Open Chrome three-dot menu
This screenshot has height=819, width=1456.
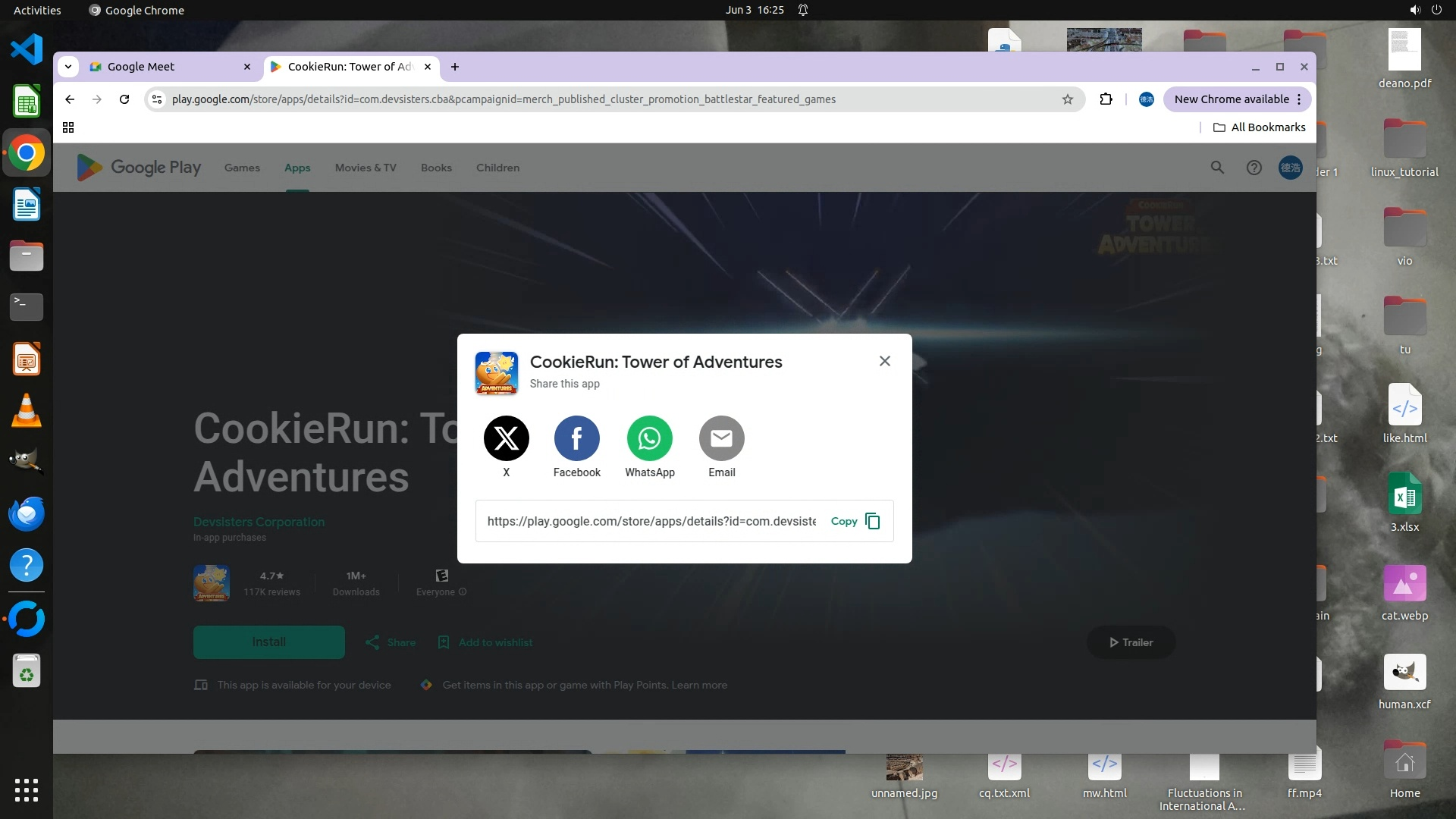(x=1299, y=99)
